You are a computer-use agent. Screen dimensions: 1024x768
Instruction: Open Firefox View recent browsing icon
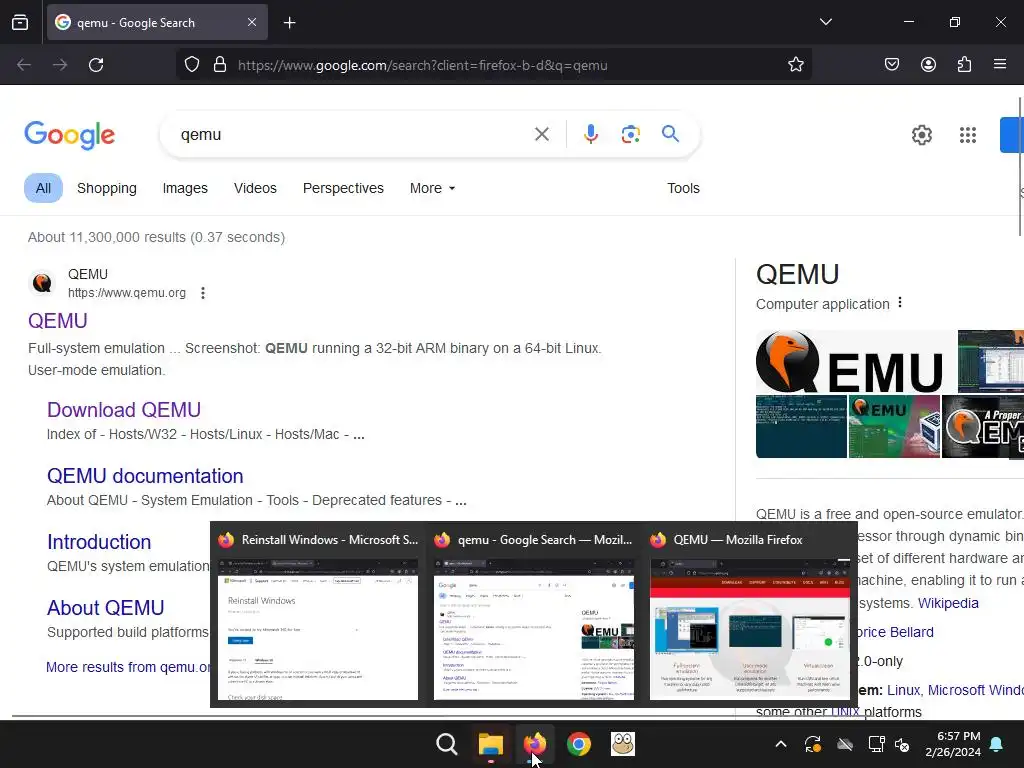pyautogui.click(x=20, y=22)
